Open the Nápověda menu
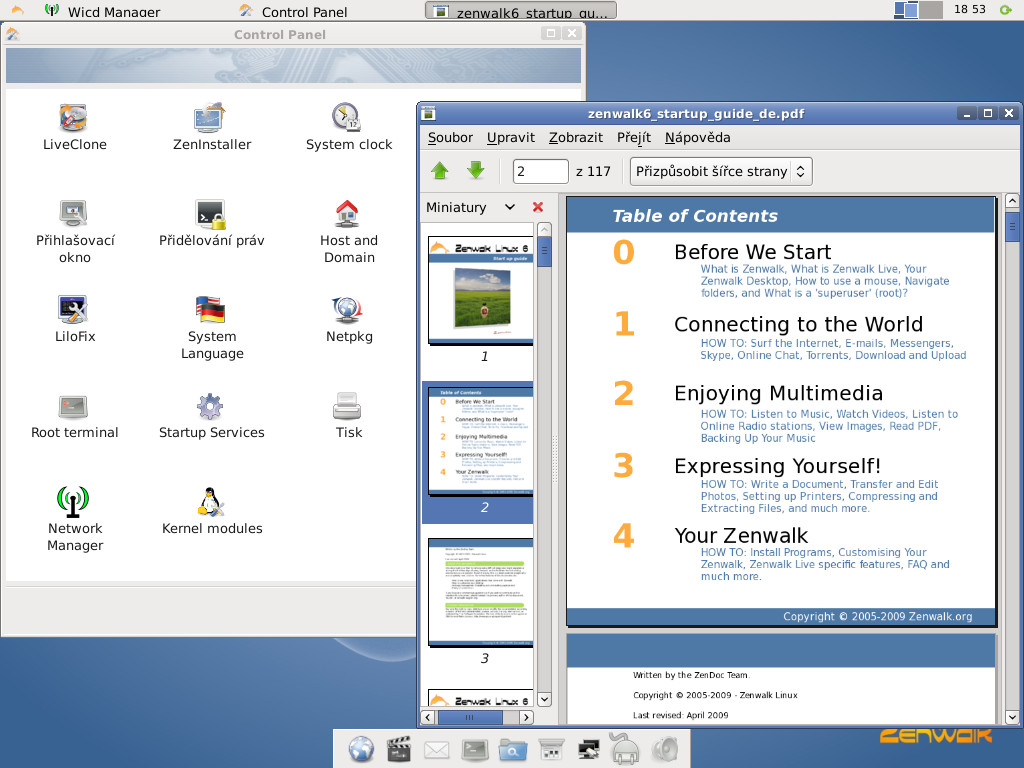This screenshot has height=768, width=1024. point(697,137)
